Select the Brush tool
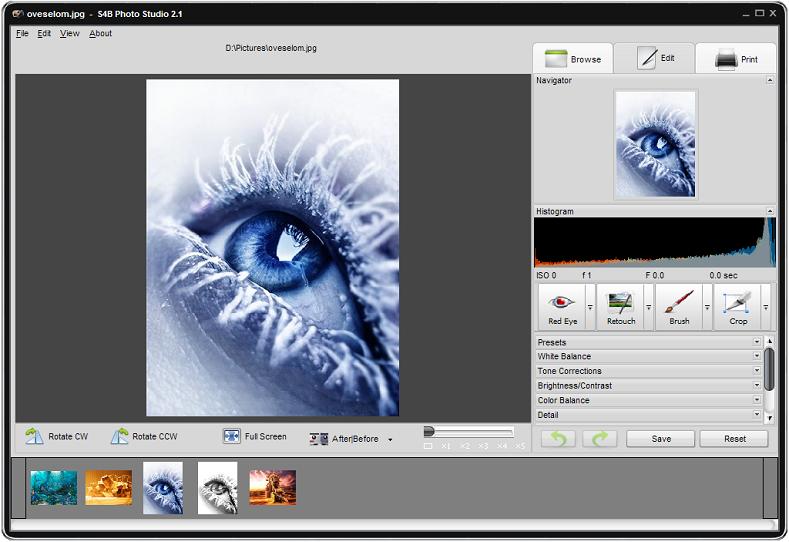Viewport: 789px width, 542px height. pos(679,306)
